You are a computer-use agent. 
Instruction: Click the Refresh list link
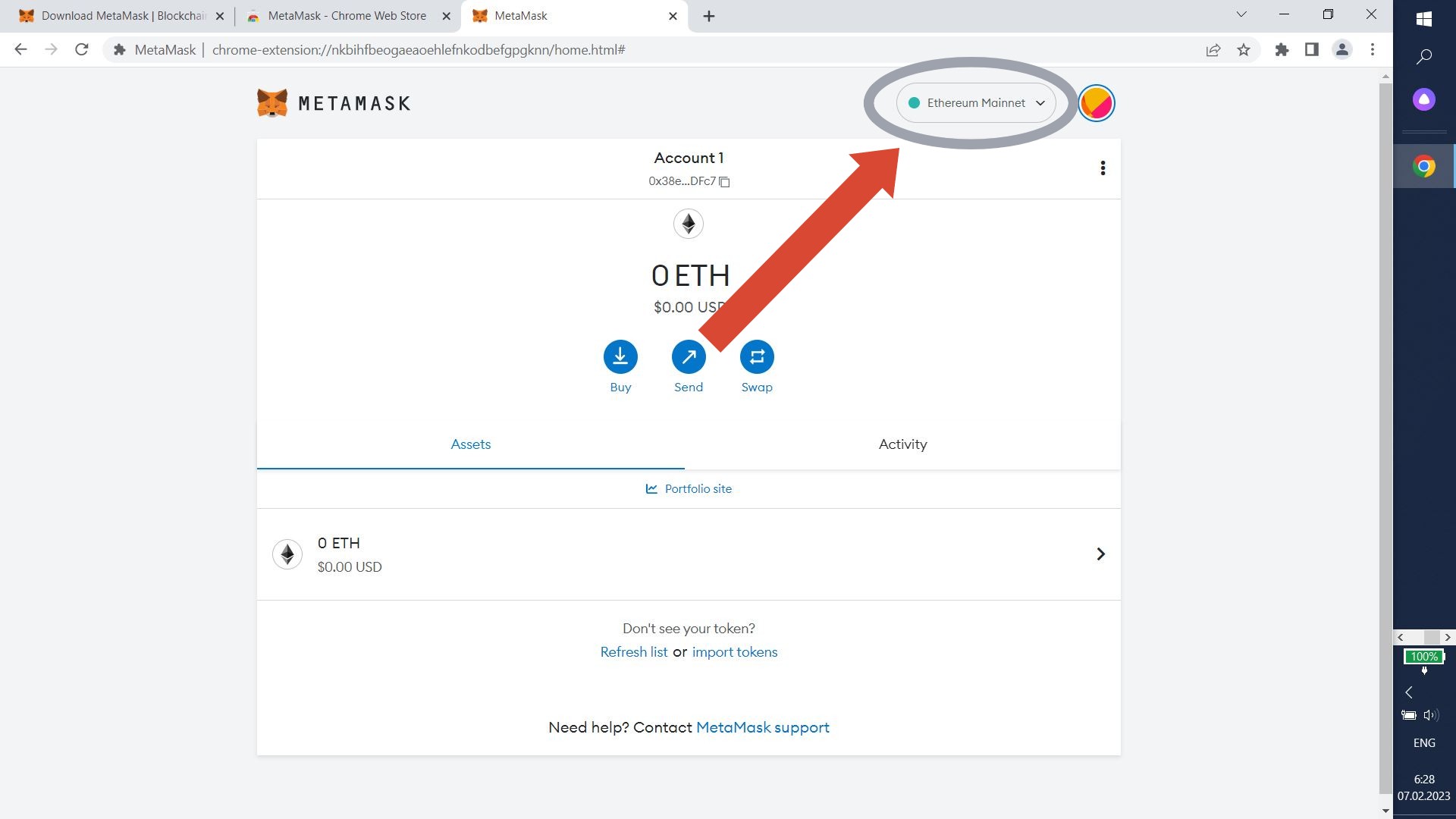633,652
